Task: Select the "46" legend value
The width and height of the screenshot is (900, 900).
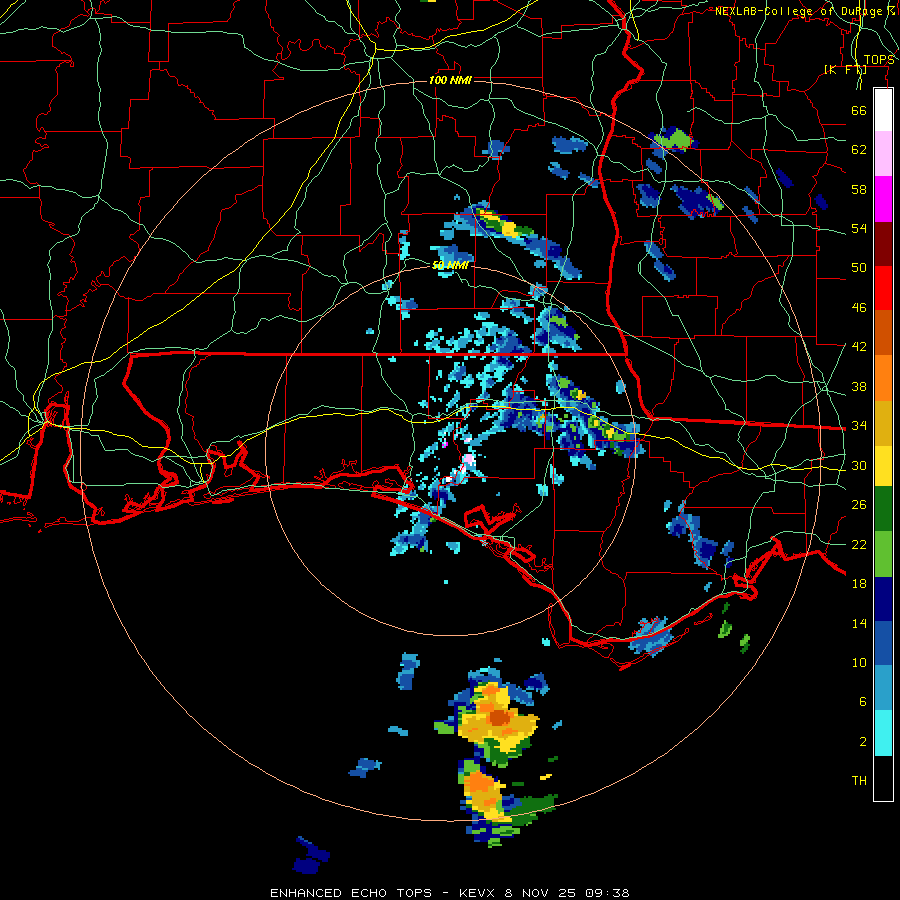Action: [859, 308]
